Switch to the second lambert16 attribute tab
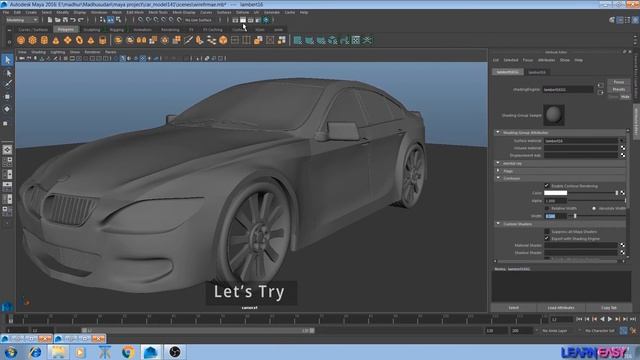The height and width of the screenshot is (360, 640). click(537, 72)
